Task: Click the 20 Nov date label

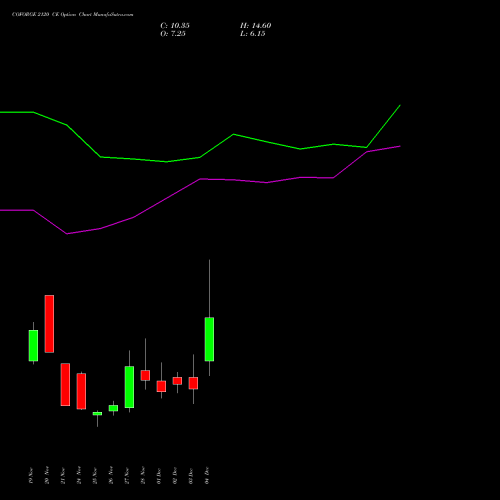Action: coord(47,476)
